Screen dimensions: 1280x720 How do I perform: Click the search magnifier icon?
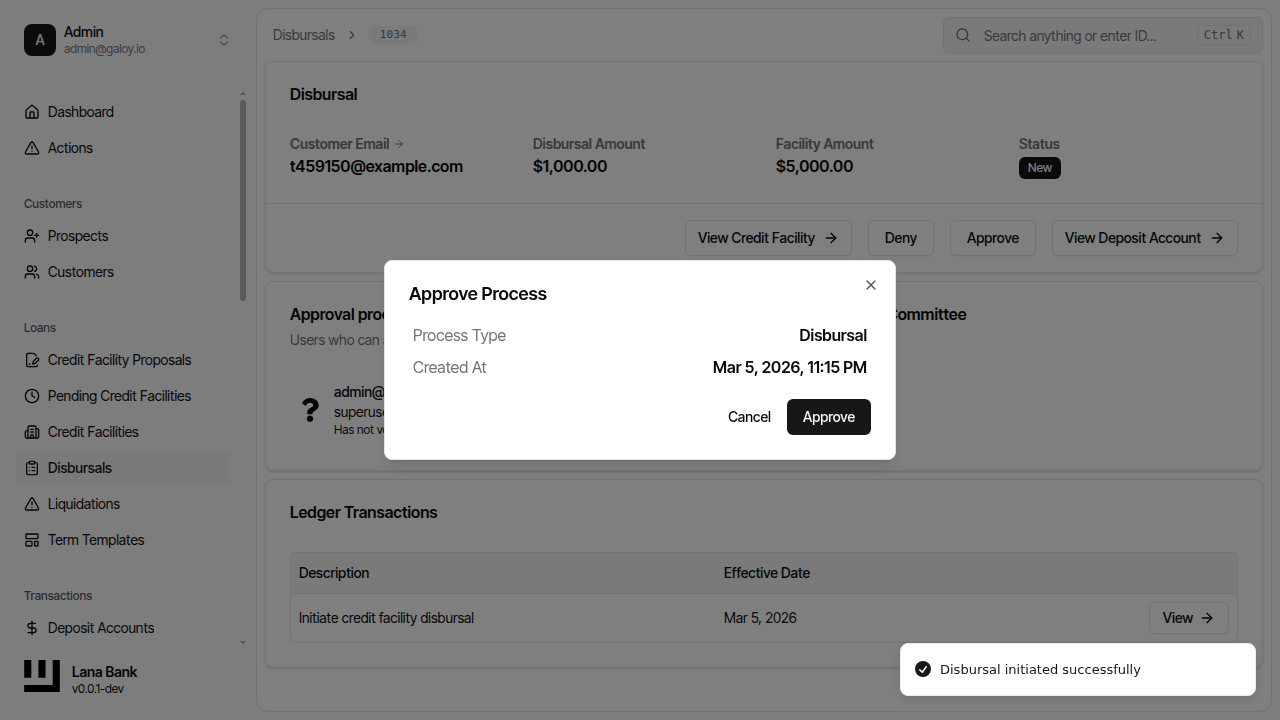point(963,36)
